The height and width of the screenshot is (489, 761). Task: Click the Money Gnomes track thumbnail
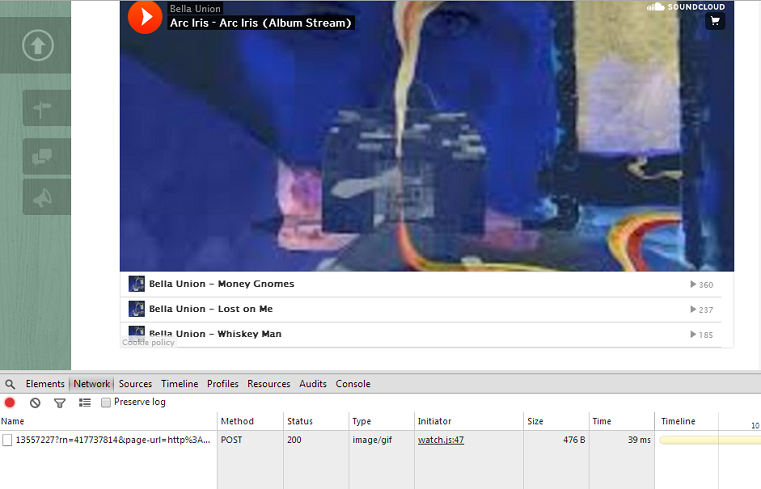pos(136,284)
